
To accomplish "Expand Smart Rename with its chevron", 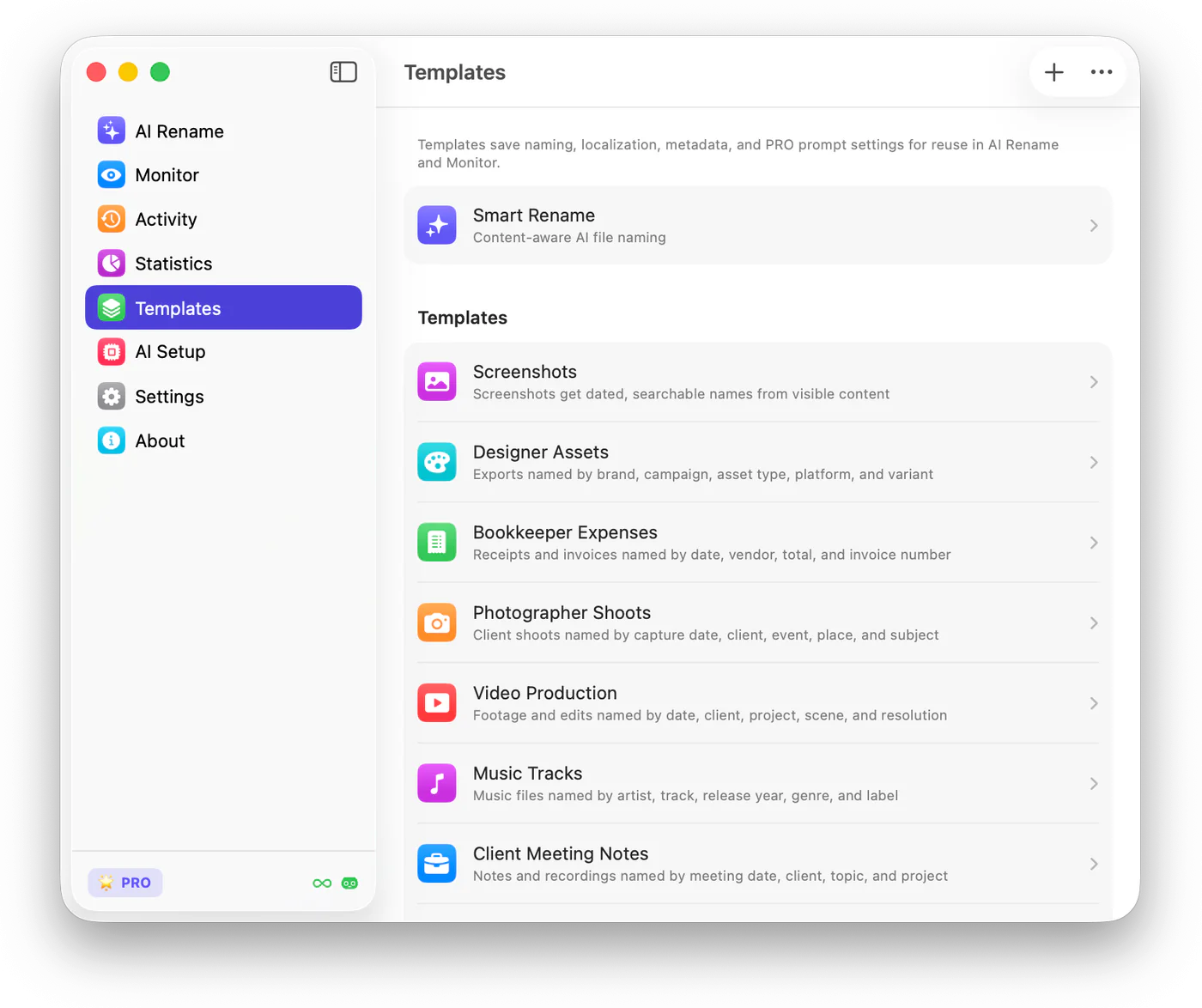I will pos(1094,226).
